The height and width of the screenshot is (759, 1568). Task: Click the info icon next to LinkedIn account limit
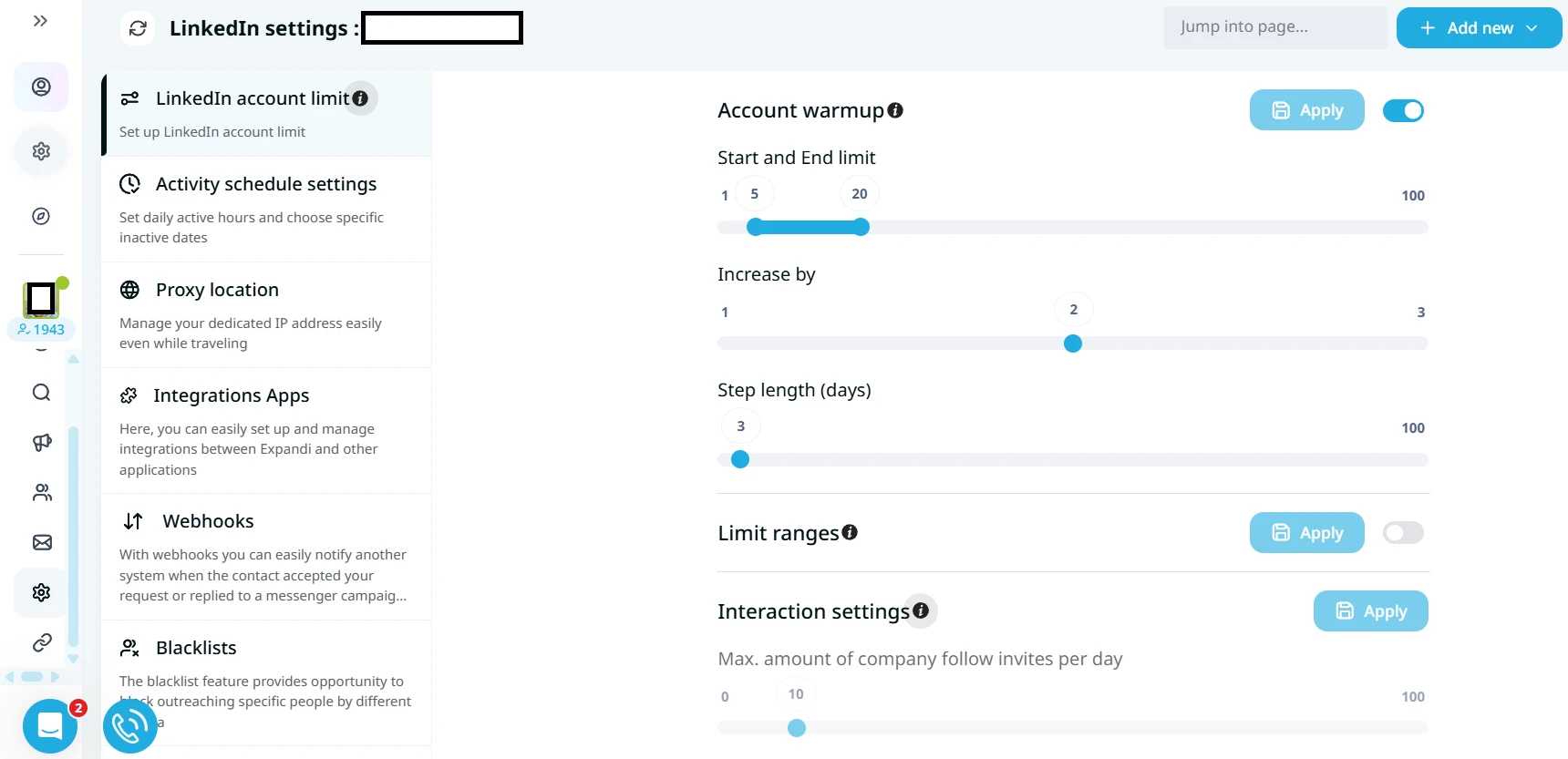coord(360,98)
